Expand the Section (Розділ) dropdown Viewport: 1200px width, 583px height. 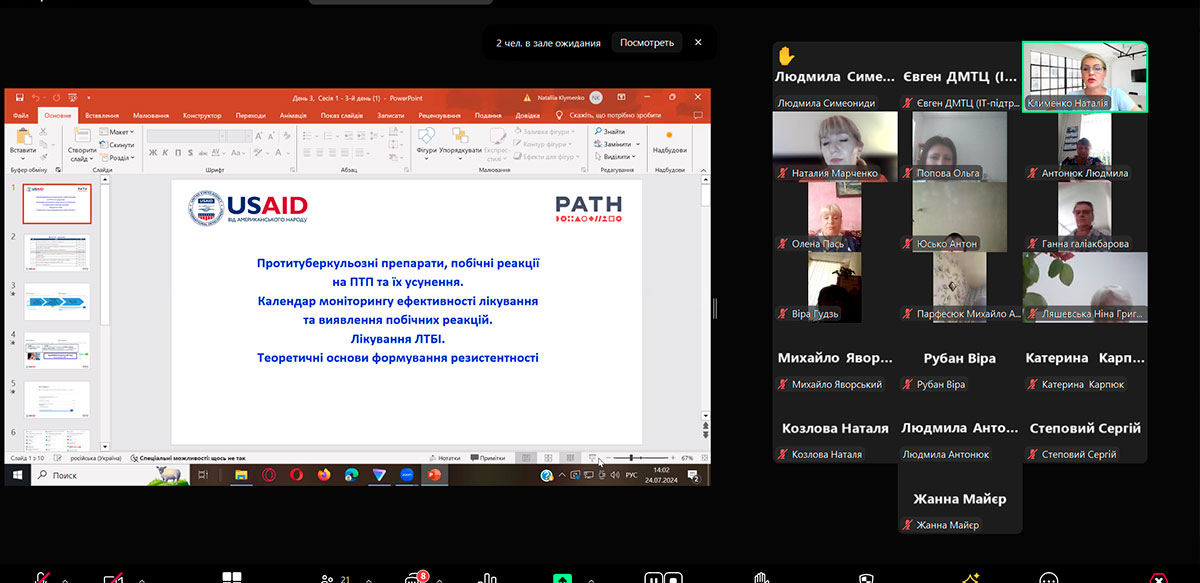point(119,158)
